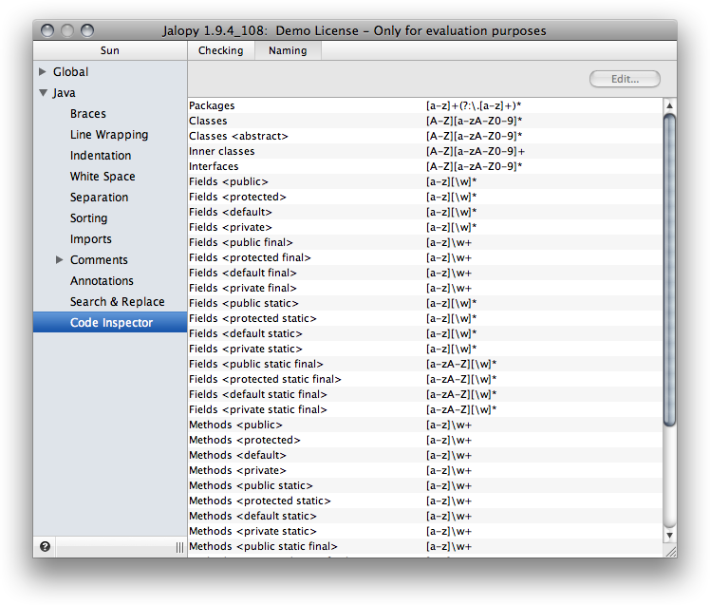Select the Fields <public> row

(425, 182)
